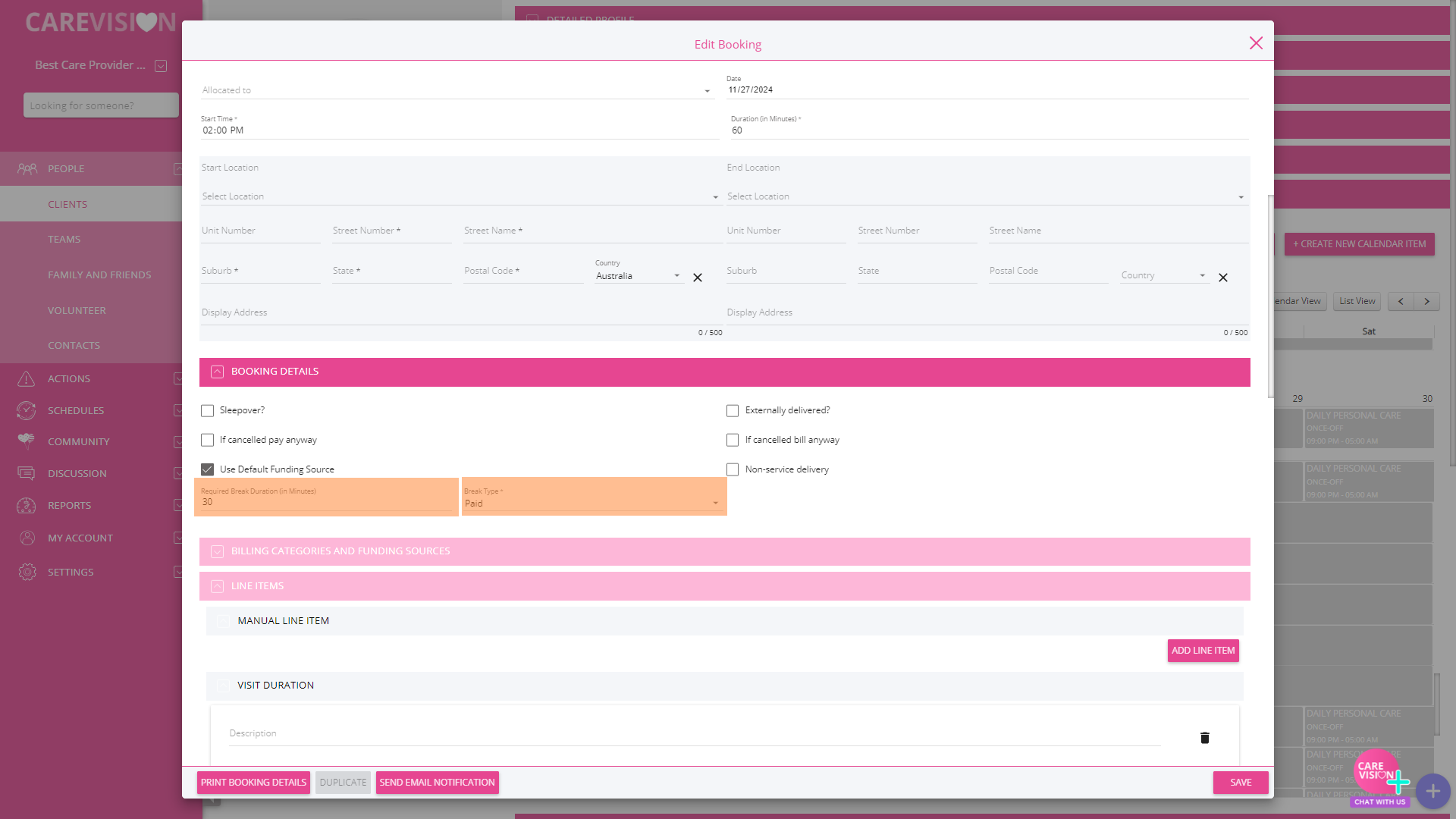Open the Family and Friends menu item
This screenshot has height=819, width=1456.
click(x=99, y=275)
